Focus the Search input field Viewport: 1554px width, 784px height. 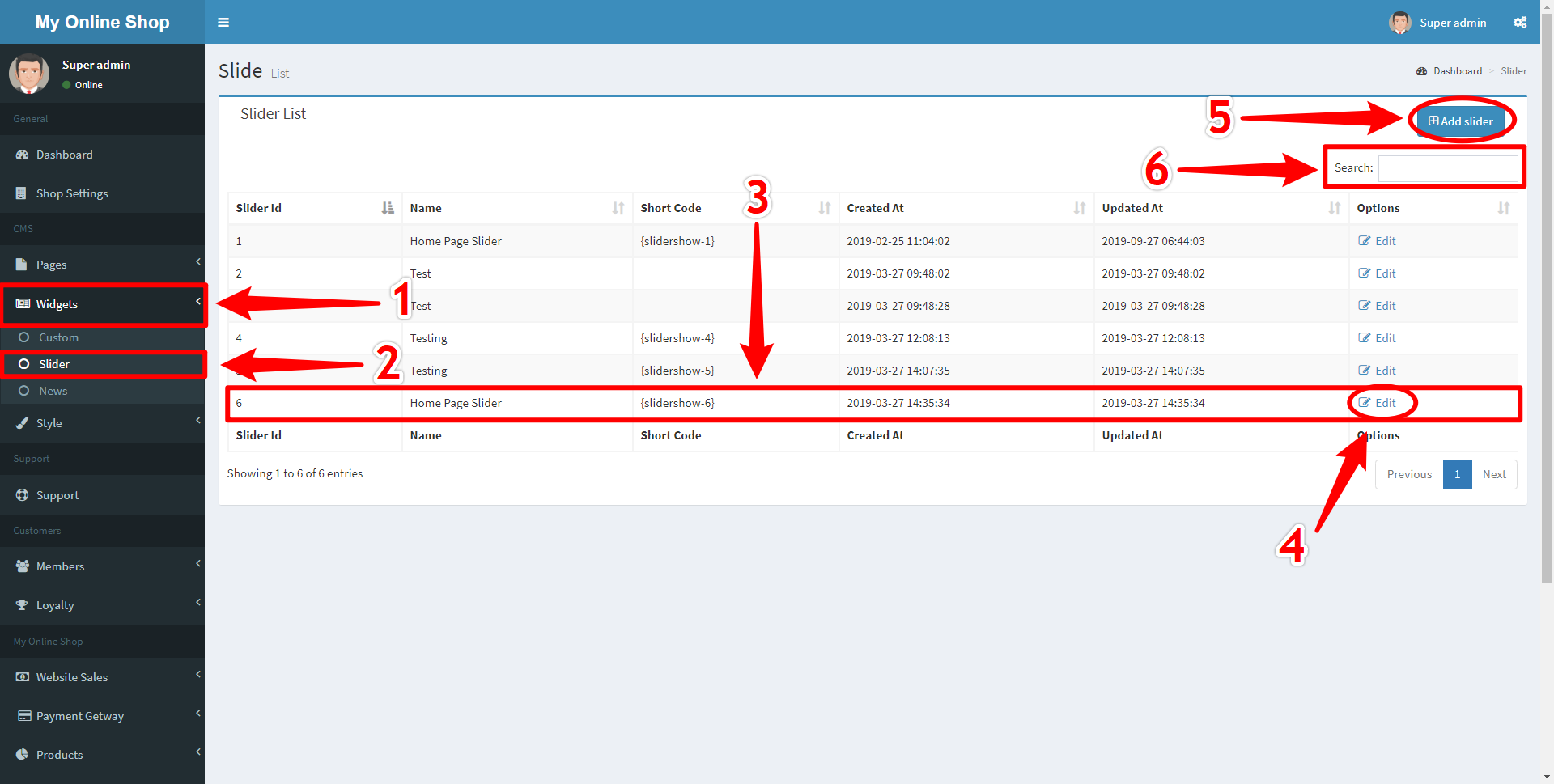1447,168
